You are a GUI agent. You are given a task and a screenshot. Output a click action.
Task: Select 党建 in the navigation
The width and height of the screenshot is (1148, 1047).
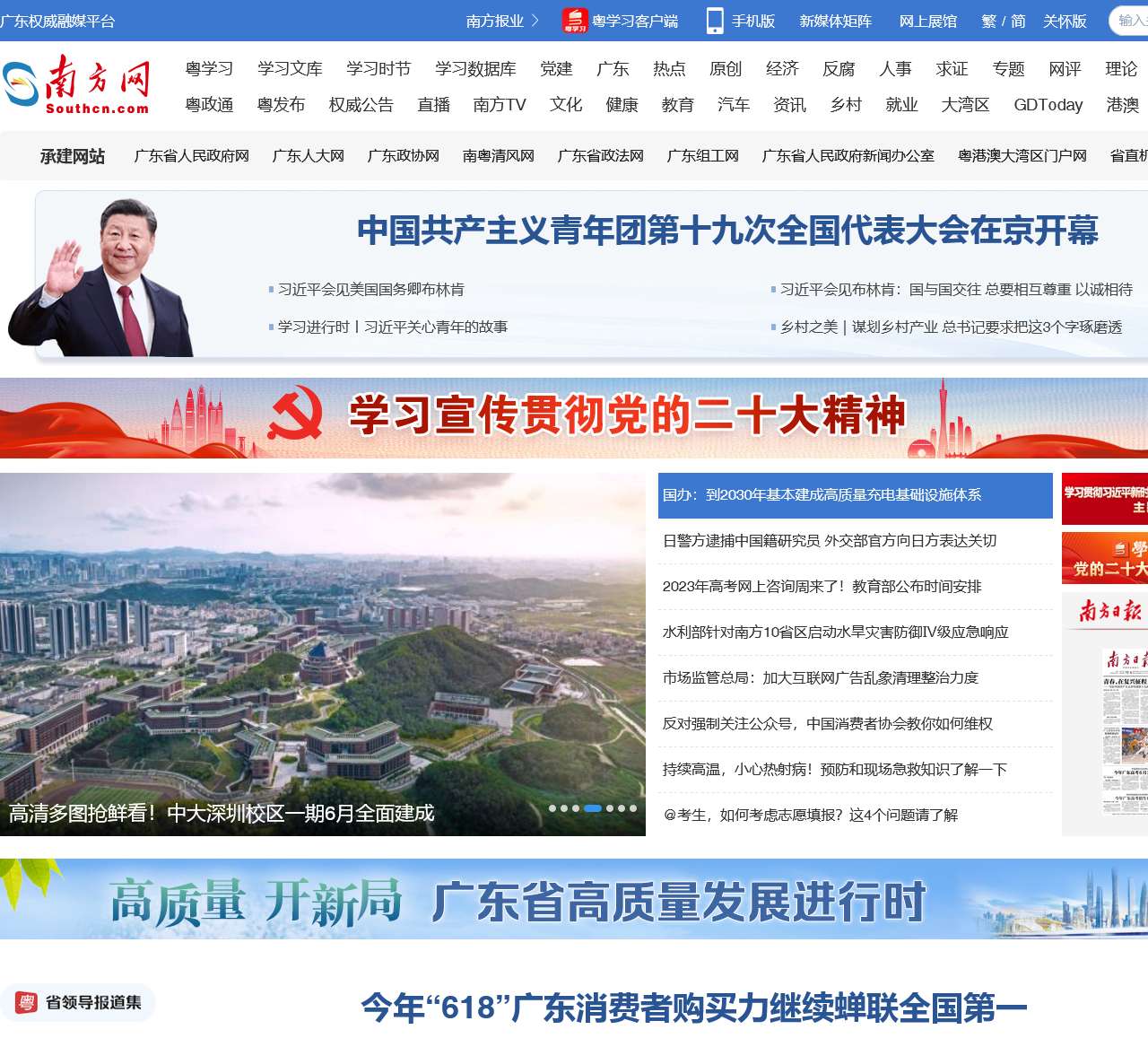(556, 69)
